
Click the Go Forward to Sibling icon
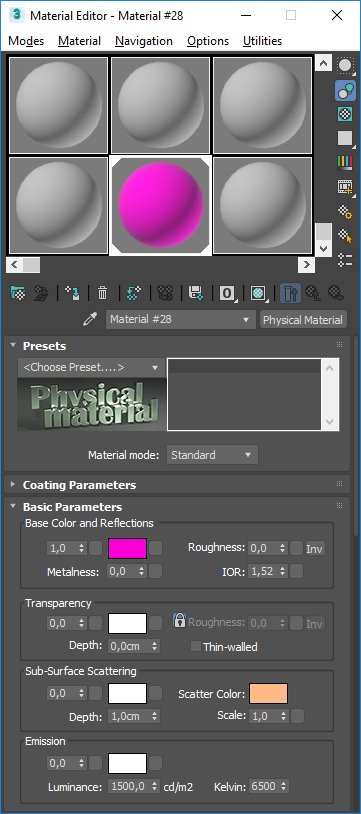pyautogui.click(x=336, y=293)
